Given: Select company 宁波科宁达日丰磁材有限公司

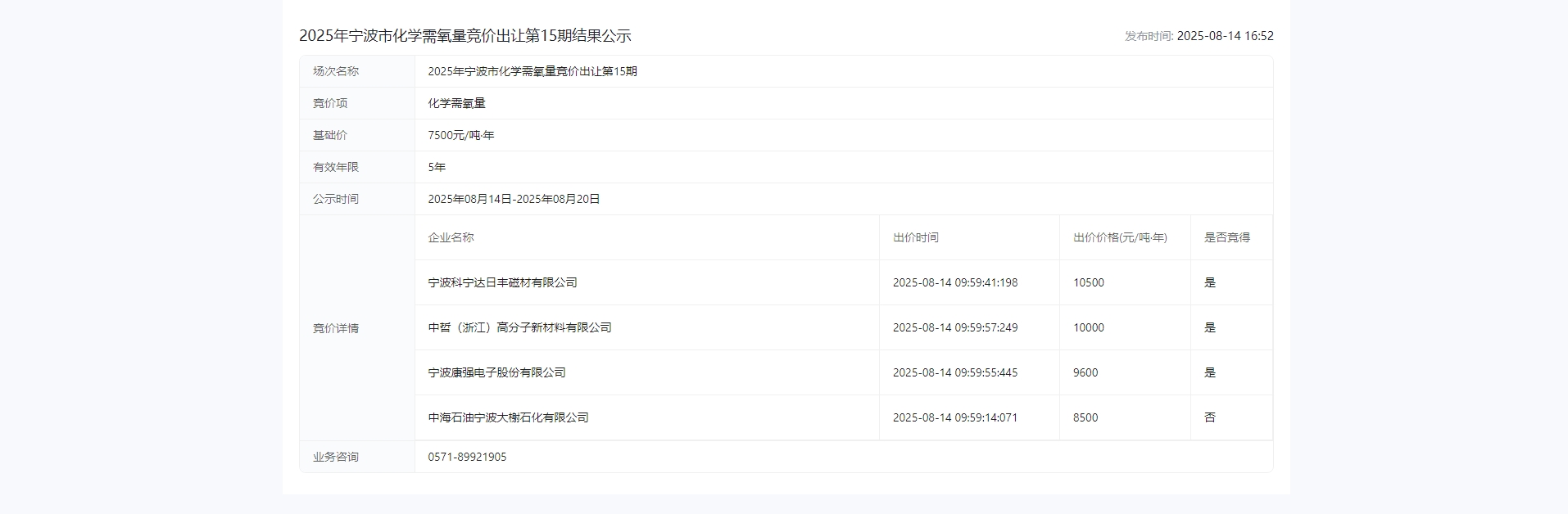Looking at the screenshot, I should coord(502,282).
